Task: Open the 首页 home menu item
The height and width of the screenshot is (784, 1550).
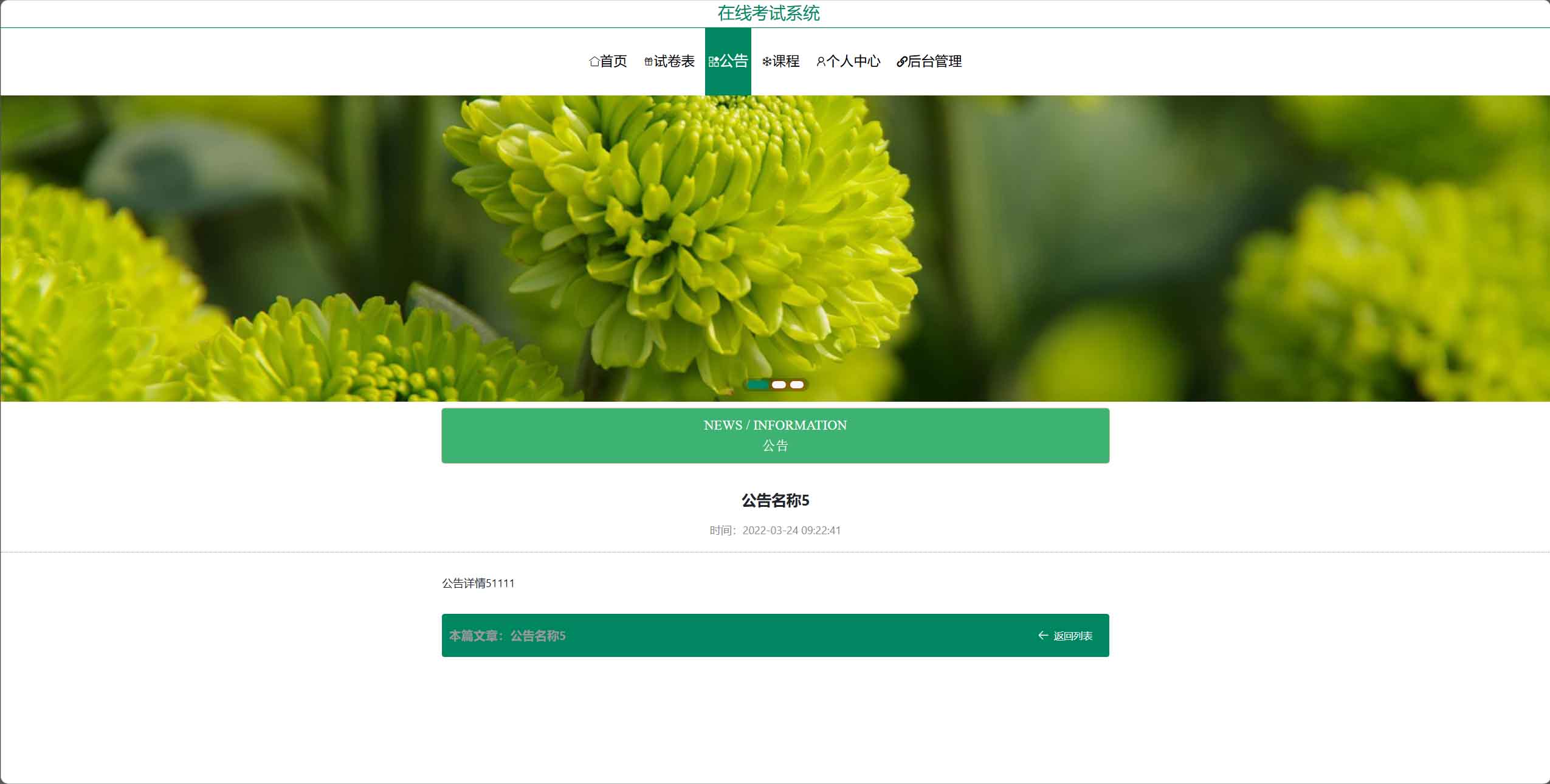Action: (x=608, y=61)
